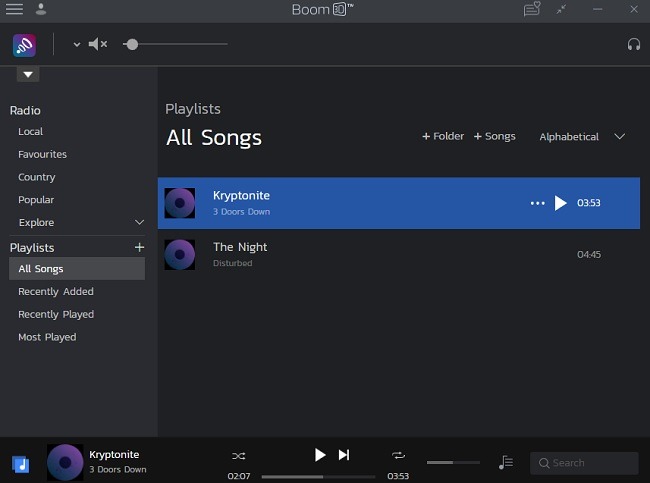This screenshot has height=483, width=650.
Task: Skip to the next track
Action: [x=344, y=455]
